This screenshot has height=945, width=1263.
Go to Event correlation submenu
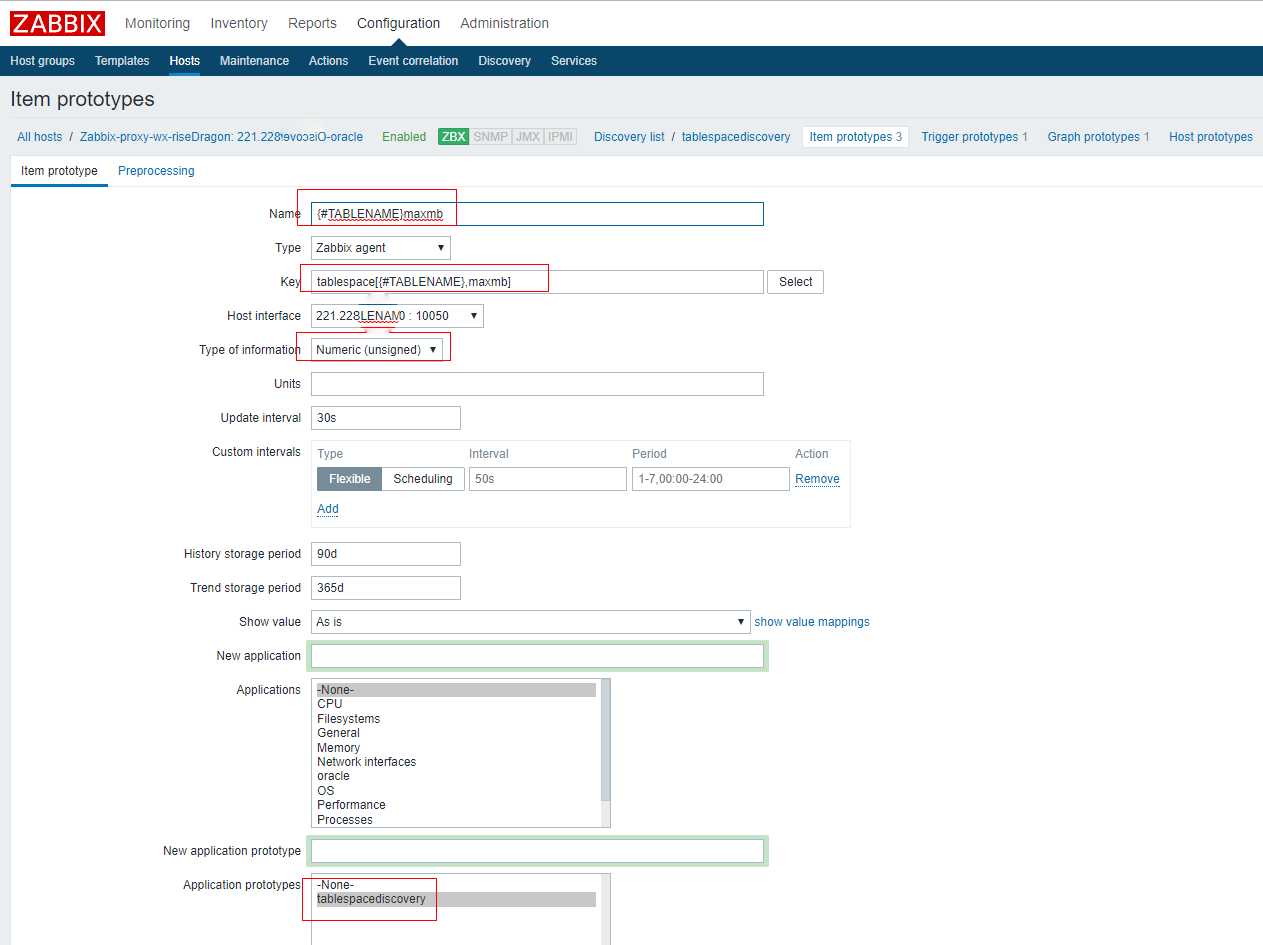tap(413, 61)
